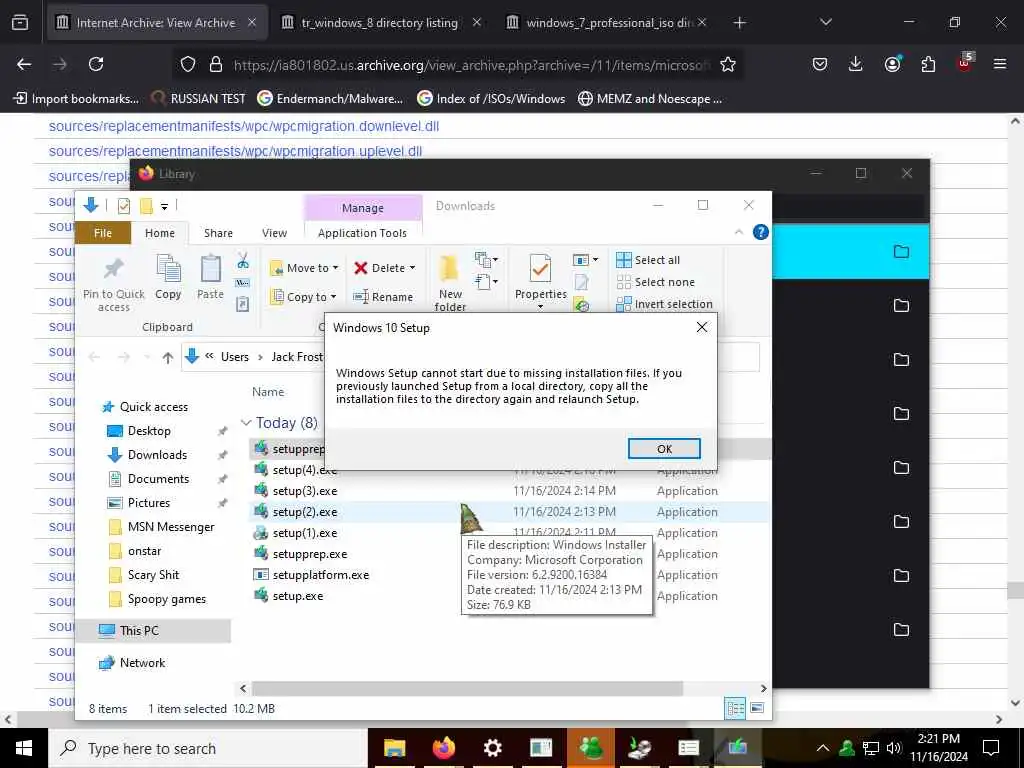Click Name column header

point(268,392)
